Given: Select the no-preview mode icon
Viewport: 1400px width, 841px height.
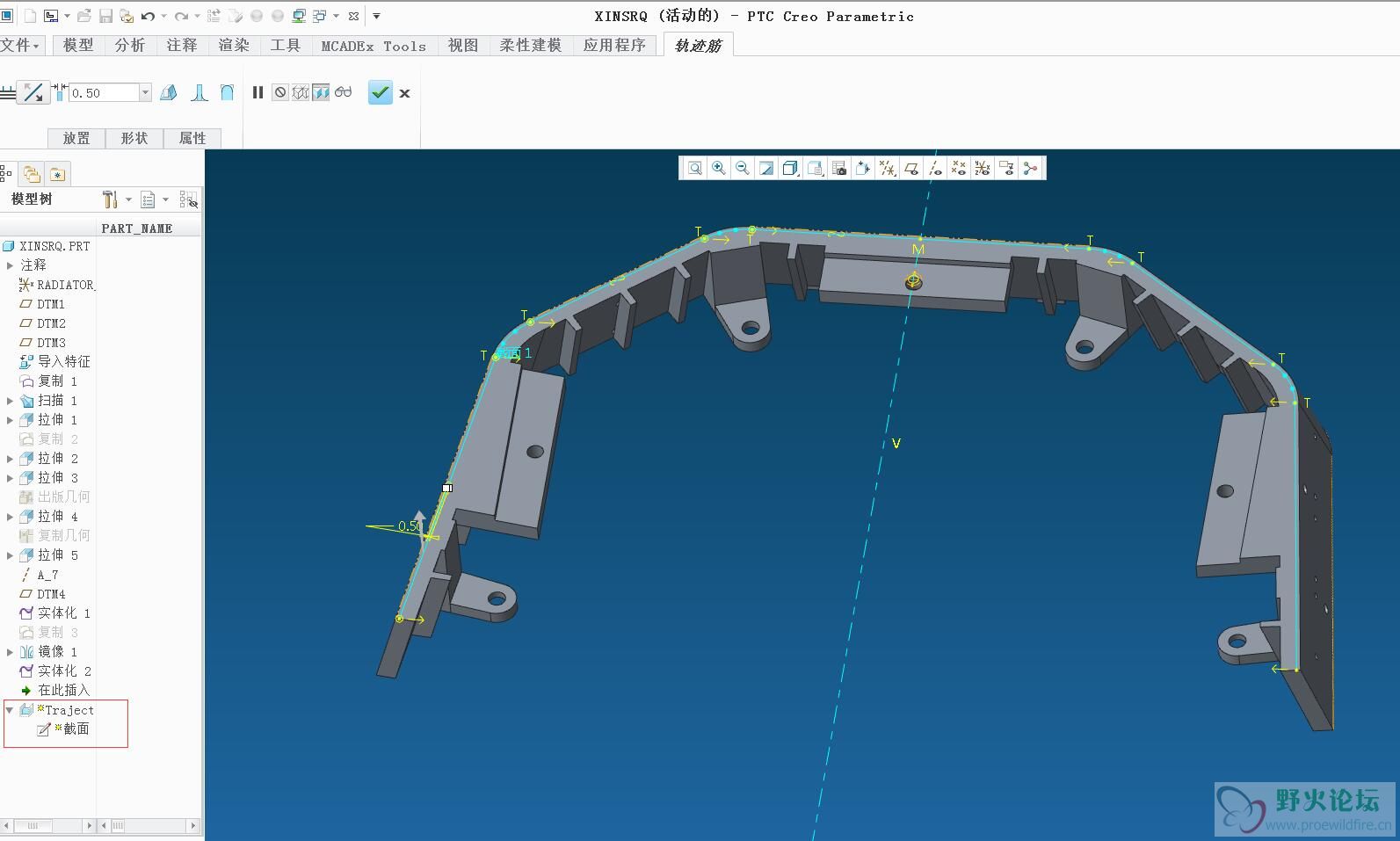Looking at the screenshot, I should 279,92.
